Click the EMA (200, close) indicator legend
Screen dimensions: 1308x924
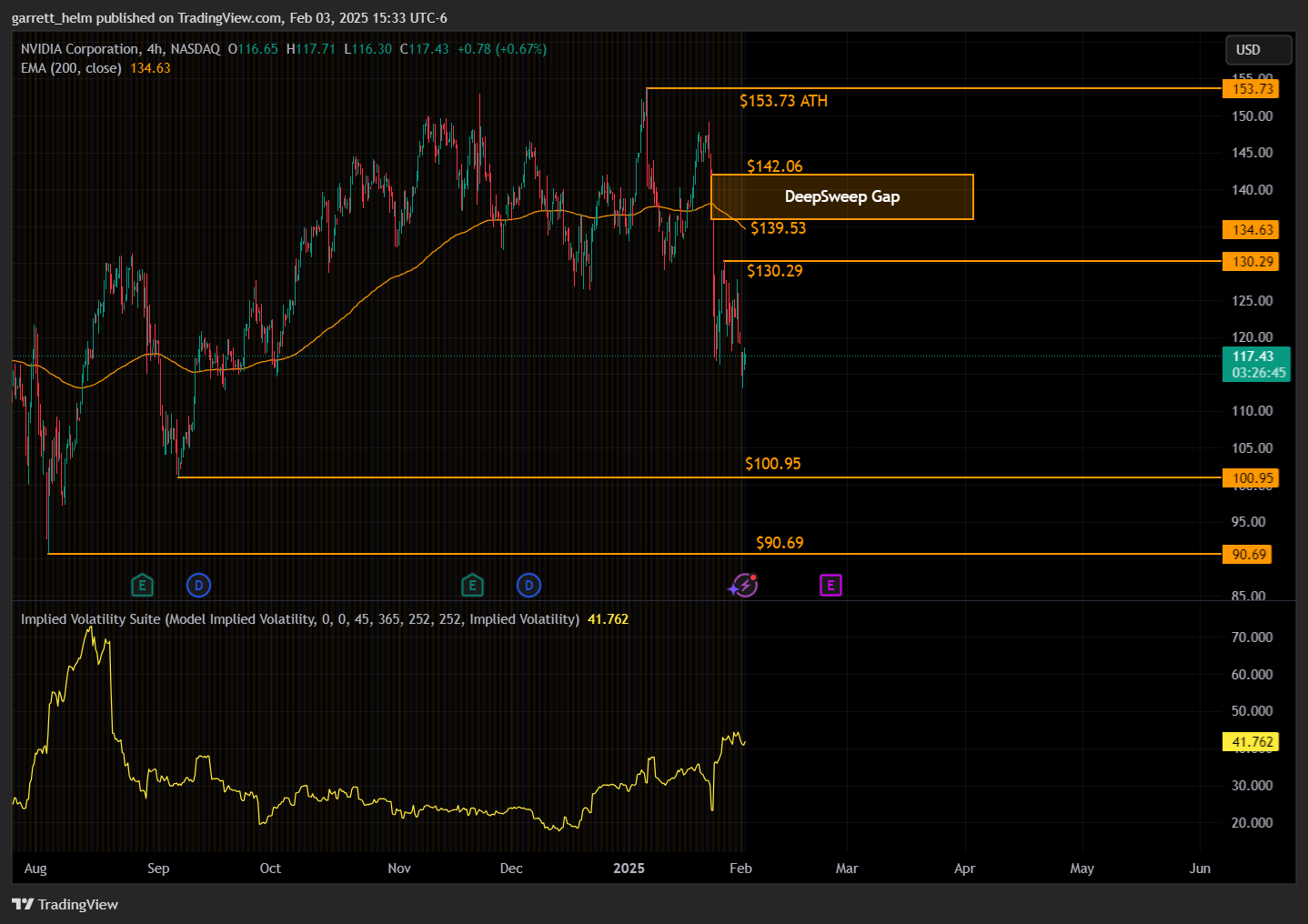tap(71, 68)
